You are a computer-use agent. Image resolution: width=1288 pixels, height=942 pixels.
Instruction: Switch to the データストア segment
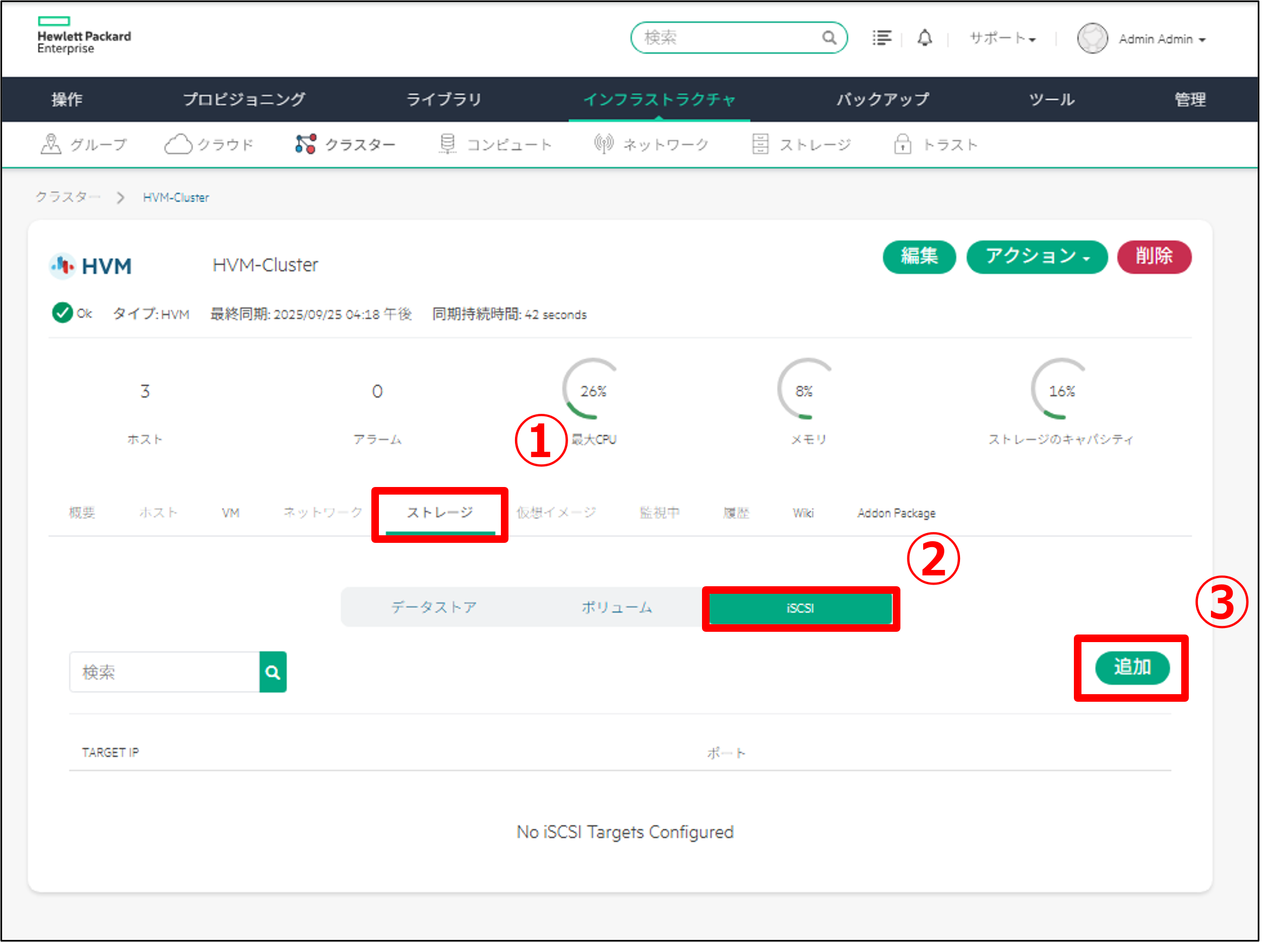(434, 607)
